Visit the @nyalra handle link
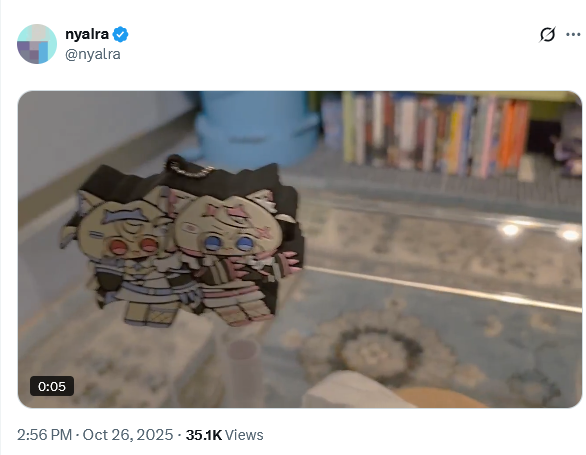 pyautogui.click(x=93, y=54)
